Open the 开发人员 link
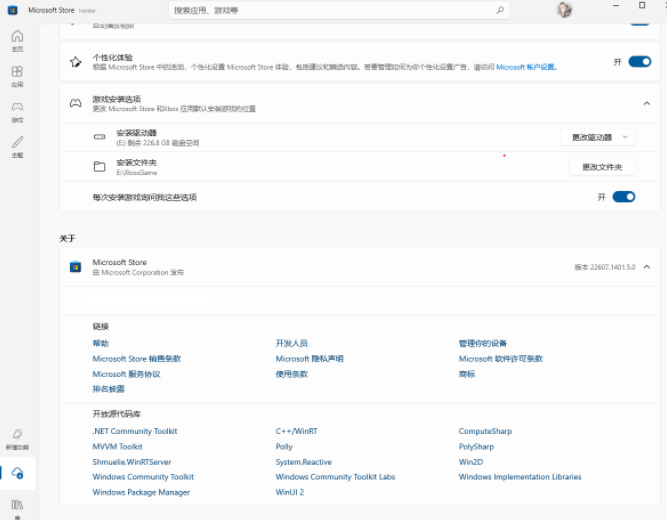This screenshot has height=520, width=667. click(291, 343)
